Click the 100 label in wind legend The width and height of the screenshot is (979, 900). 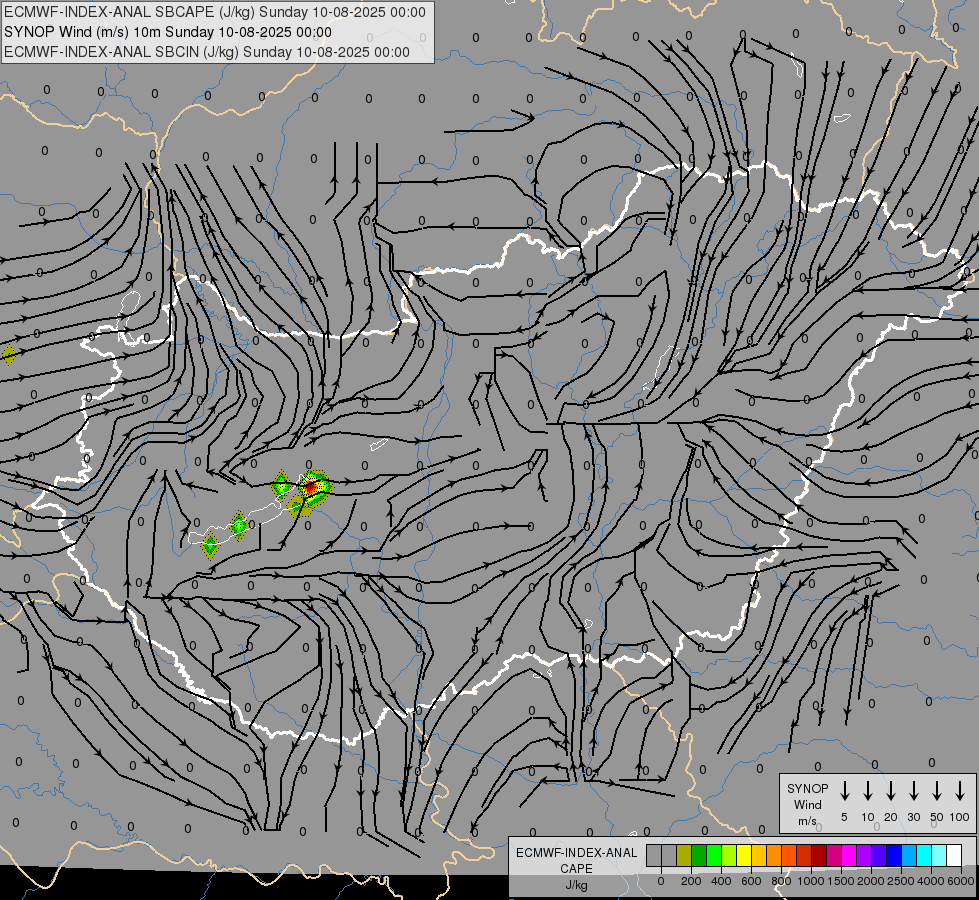(x=960, y=817)
